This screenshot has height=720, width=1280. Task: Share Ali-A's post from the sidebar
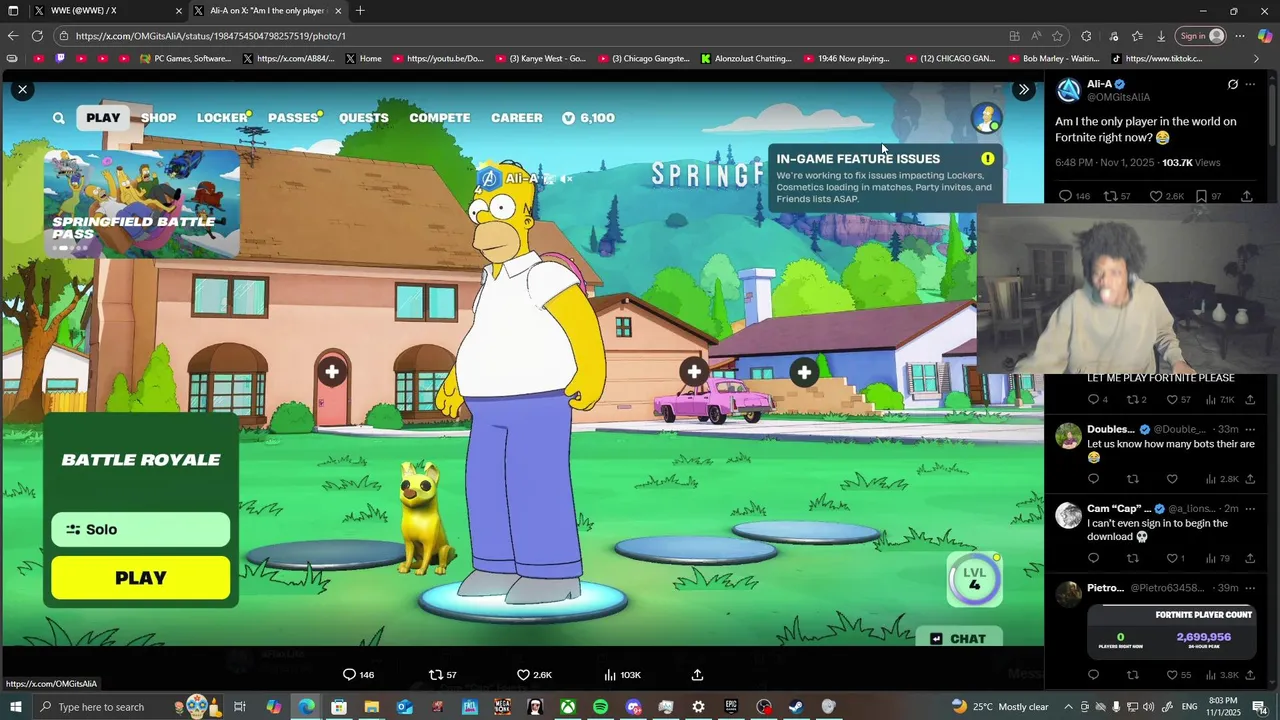[1246, 196]
